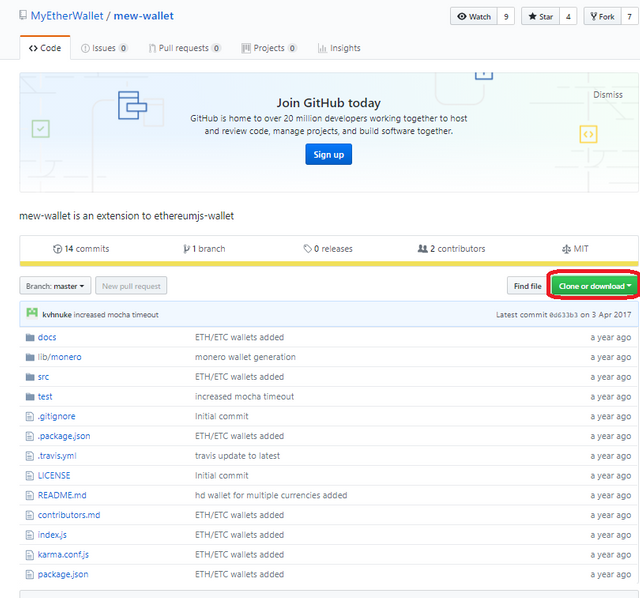Click the Projects board icon
This screenshot has width=640, height=598.
tap(246, 48)
